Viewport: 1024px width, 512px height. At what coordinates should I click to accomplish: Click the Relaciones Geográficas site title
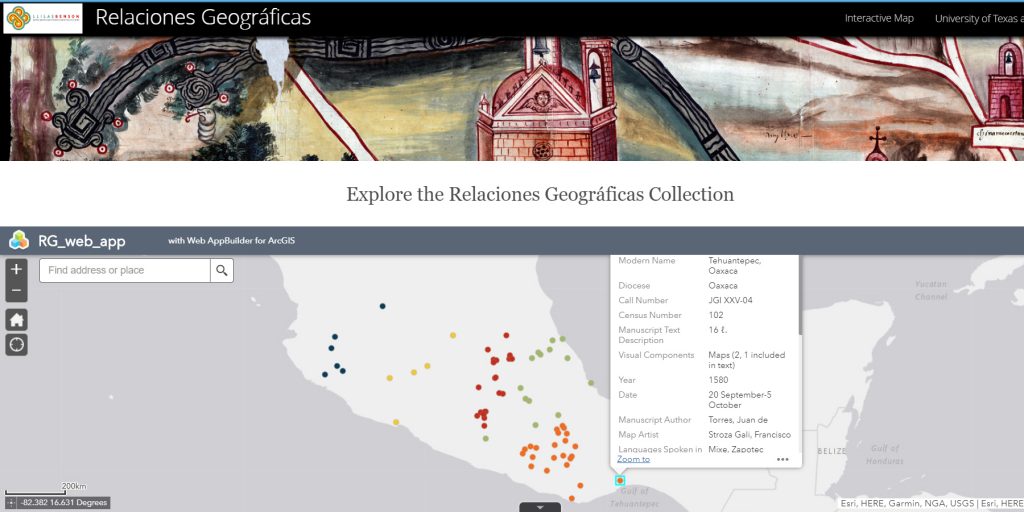click(x=203, y=18)
